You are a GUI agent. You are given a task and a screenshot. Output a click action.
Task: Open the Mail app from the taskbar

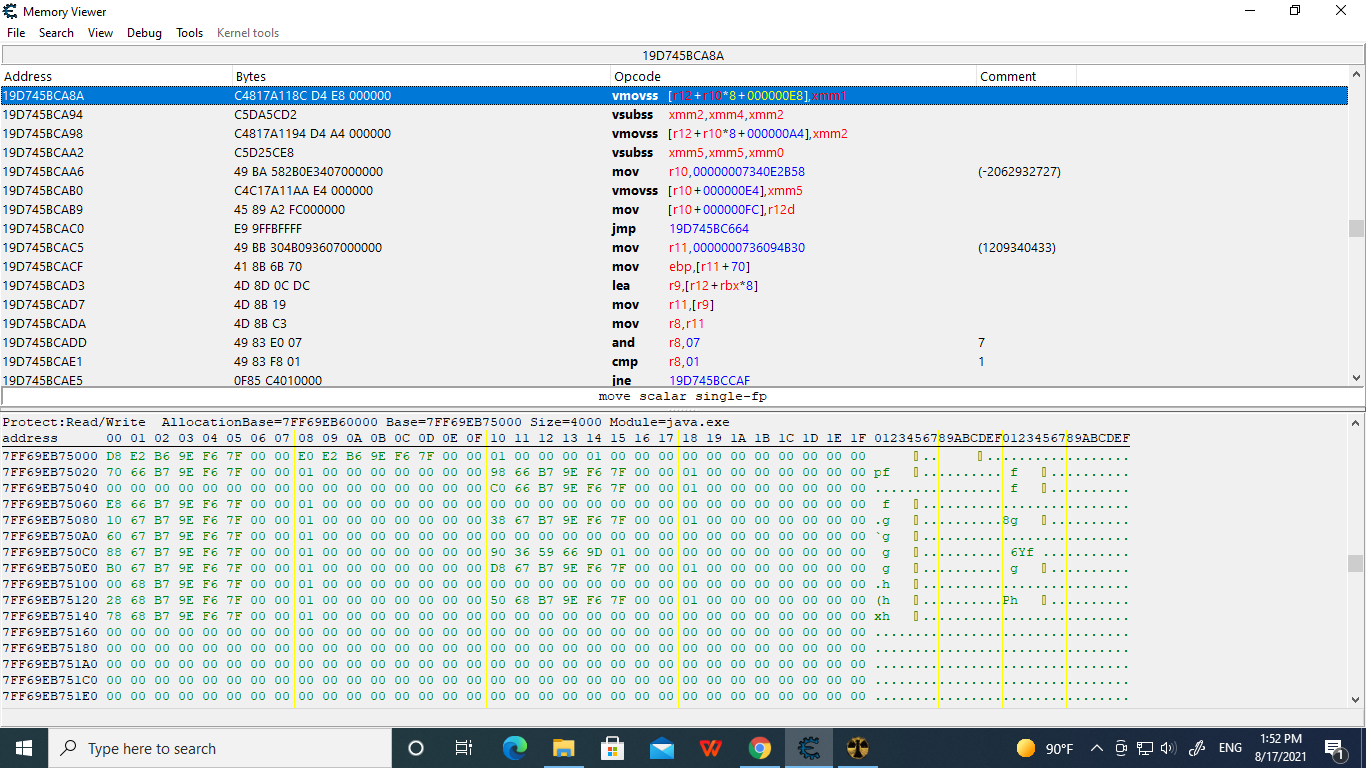pyautogui.click(x=661, y=747)
